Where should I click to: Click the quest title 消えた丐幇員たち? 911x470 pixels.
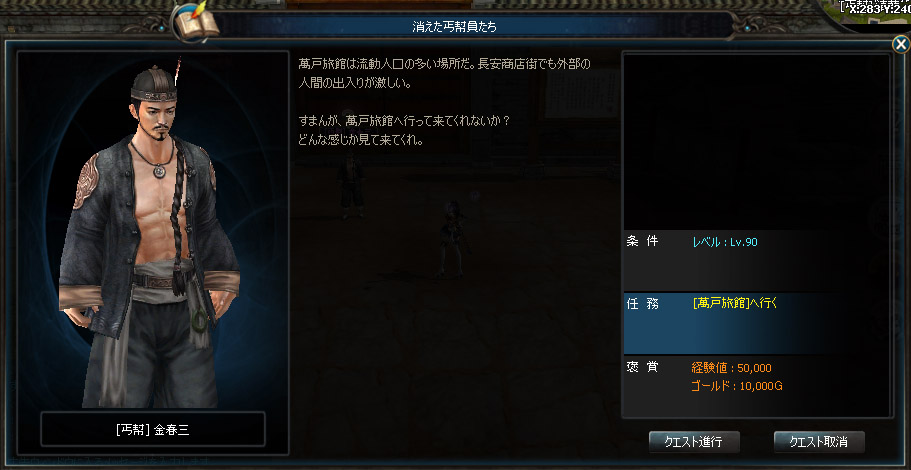(453, 27)
